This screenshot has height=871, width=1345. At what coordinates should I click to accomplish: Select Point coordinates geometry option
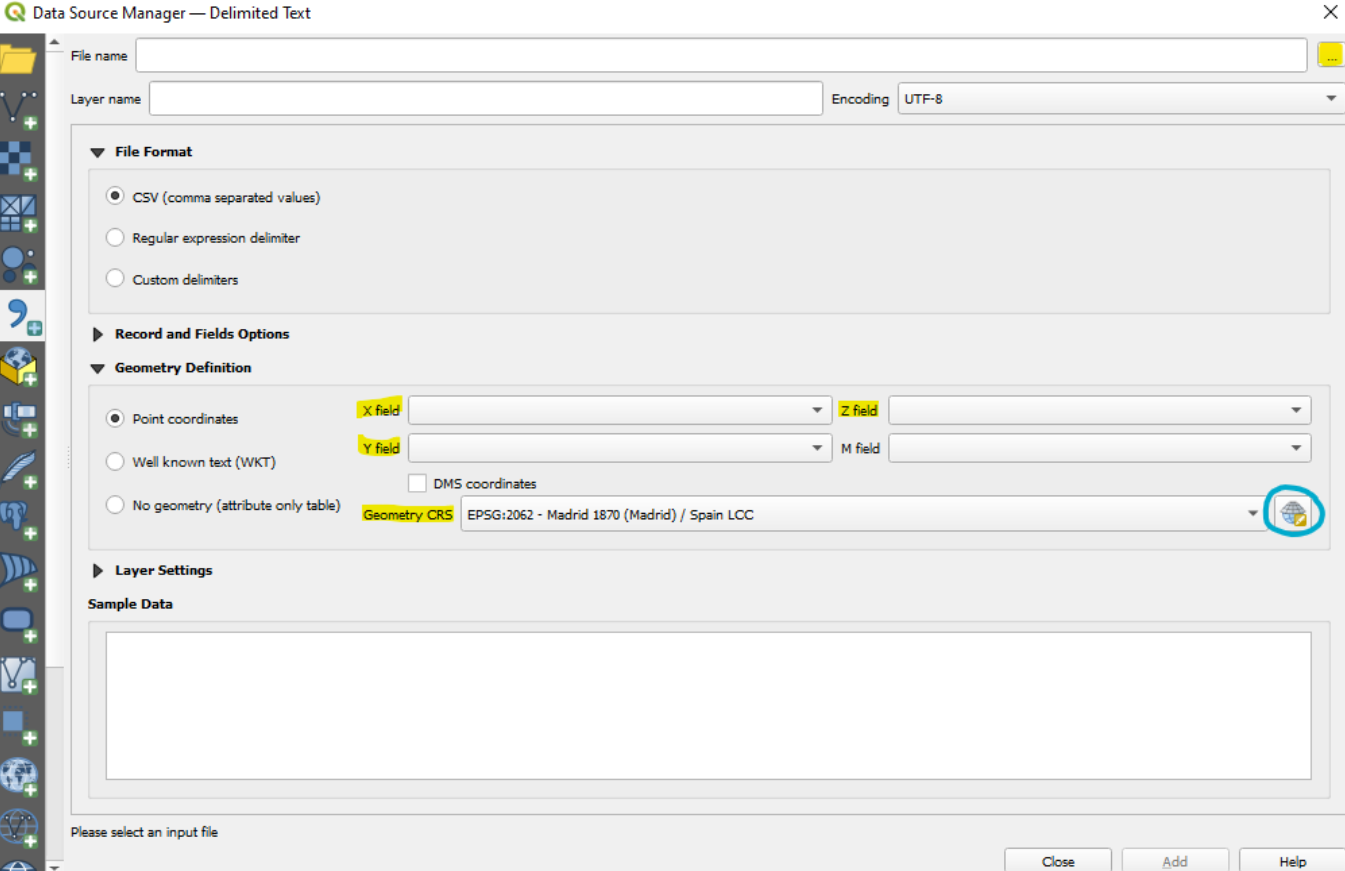click(115, 418)
